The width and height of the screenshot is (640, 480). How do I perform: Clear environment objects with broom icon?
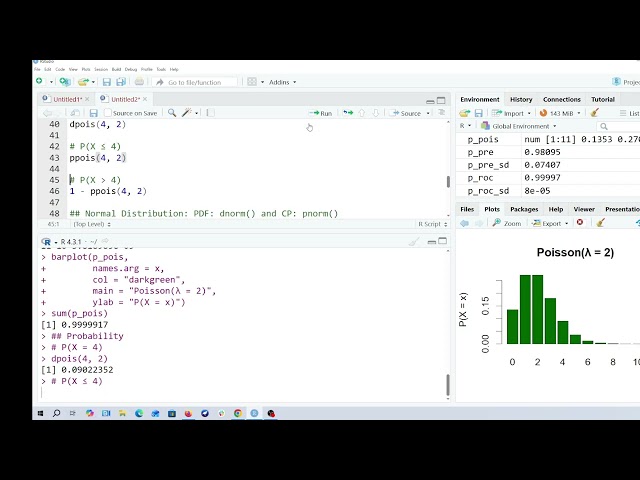[595, 113]
